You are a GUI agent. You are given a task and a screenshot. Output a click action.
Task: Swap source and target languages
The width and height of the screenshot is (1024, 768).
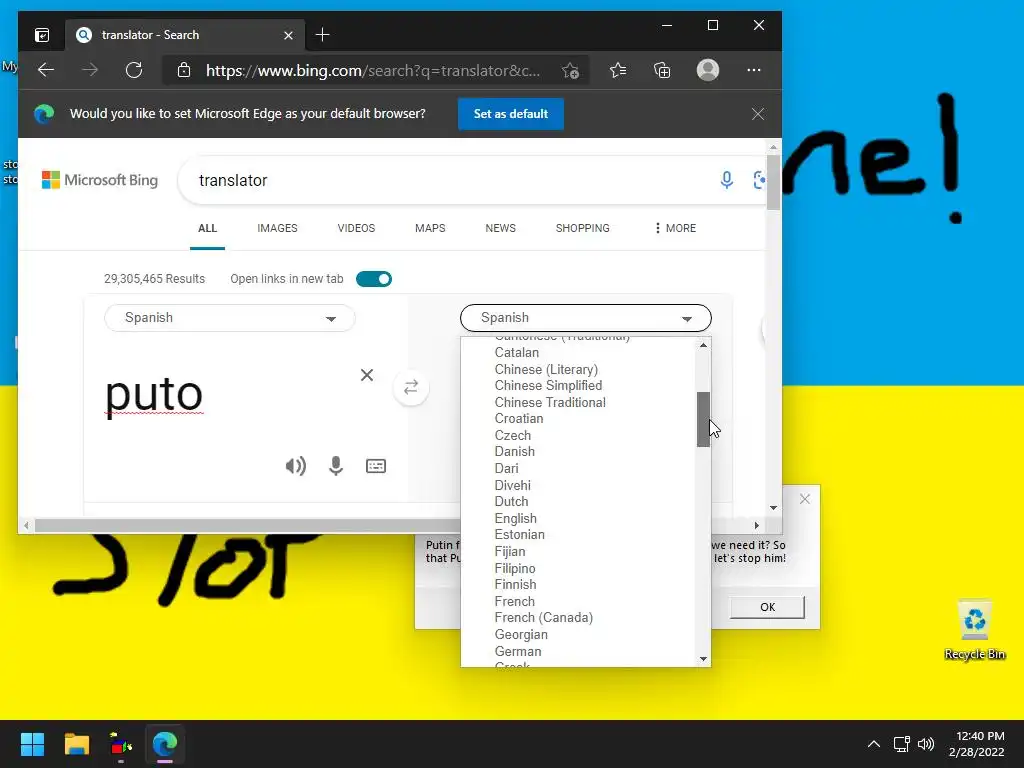[411, 387]
